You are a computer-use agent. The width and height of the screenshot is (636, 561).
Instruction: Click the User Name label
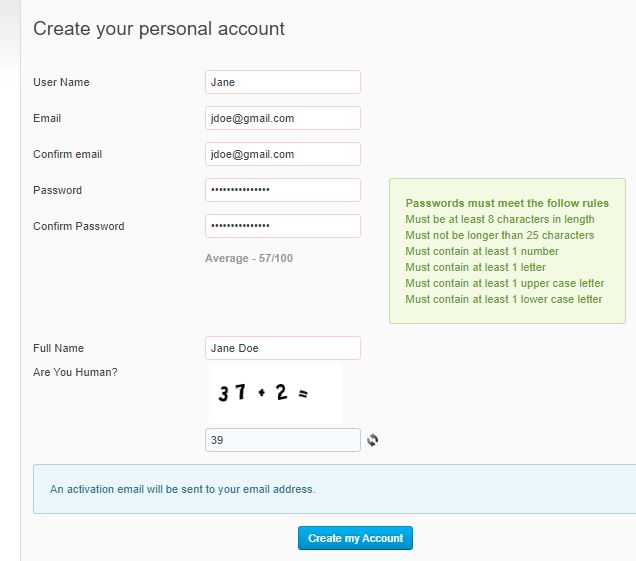pyautogui.click(x=61, y=82)
